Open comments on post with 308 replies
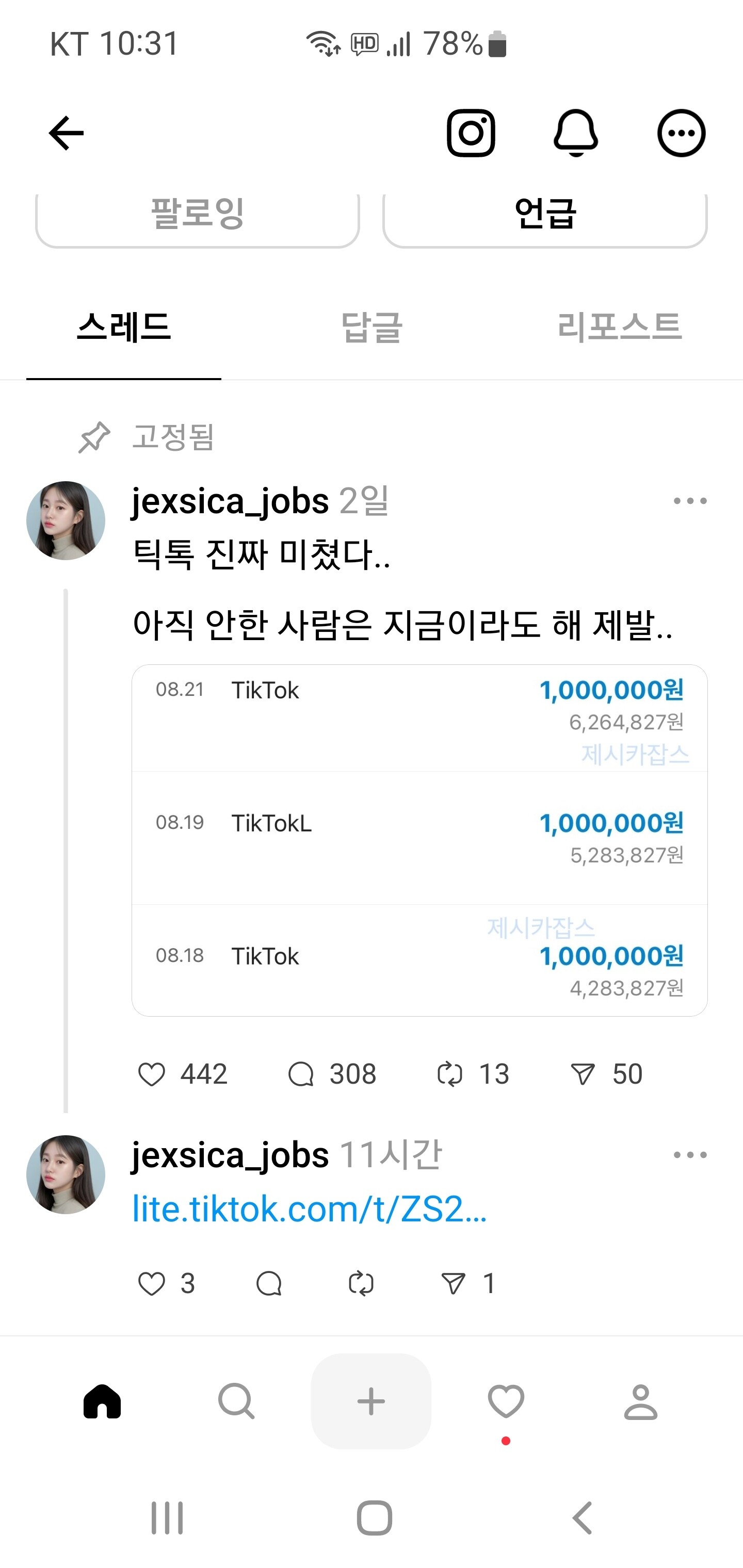Image resolution: width=743 pixels, height=1568 pixels. tap(301, 1074)
